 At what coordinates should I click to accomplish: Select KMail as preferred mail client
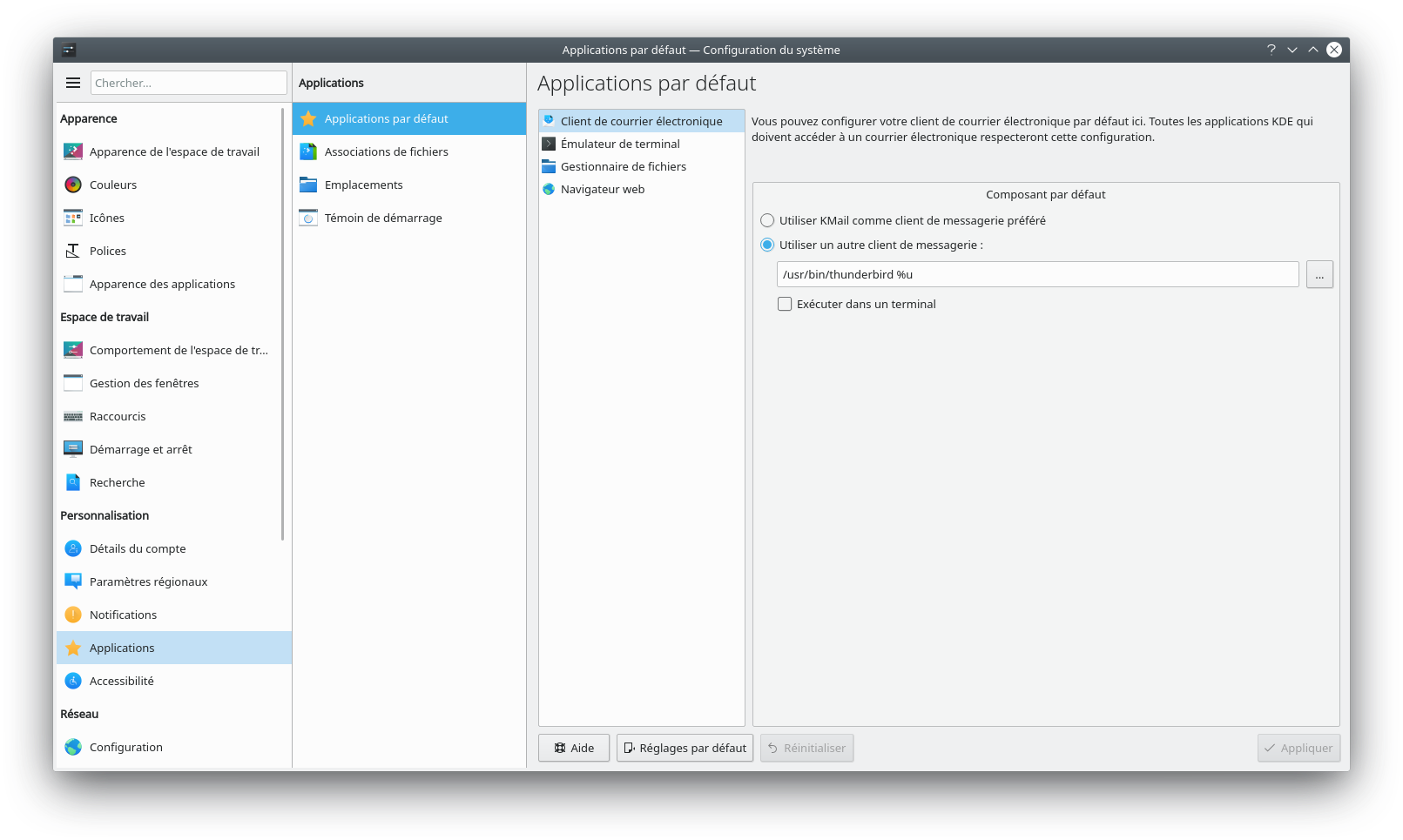pyautogui.click(x=767, y=220)
